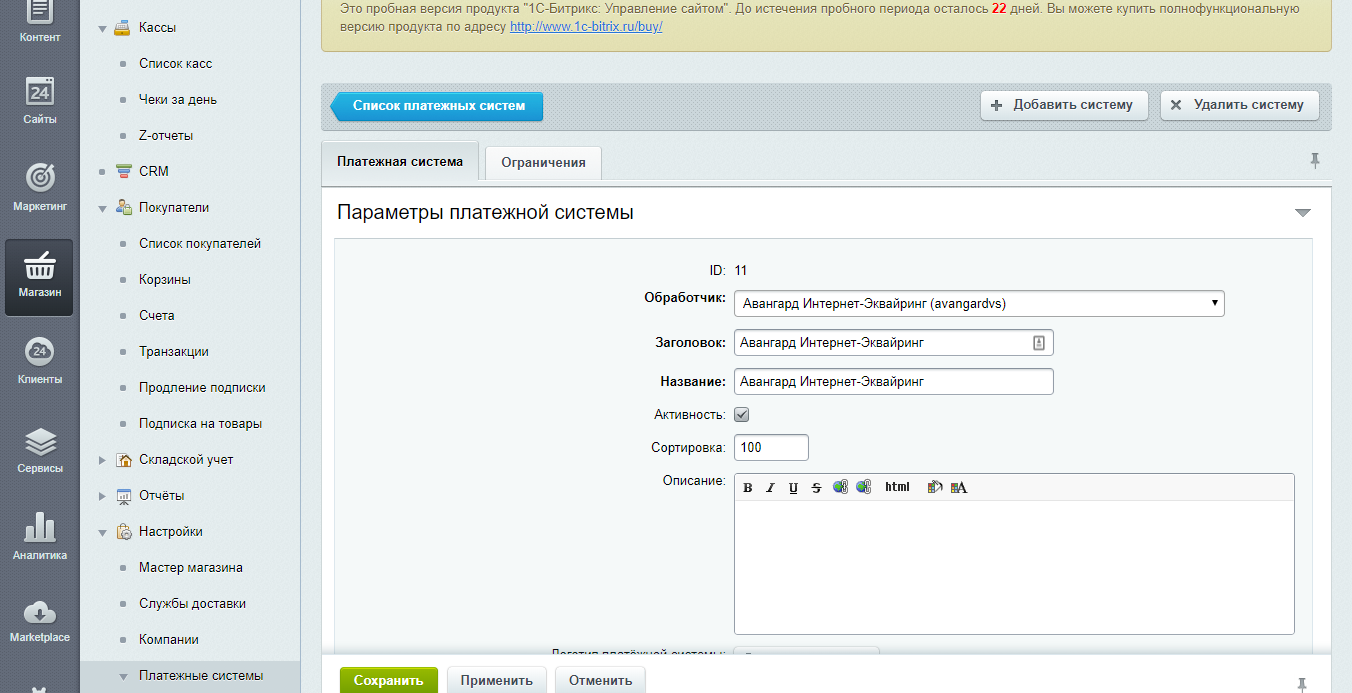Click the green Сохранить button

[388, 680]
